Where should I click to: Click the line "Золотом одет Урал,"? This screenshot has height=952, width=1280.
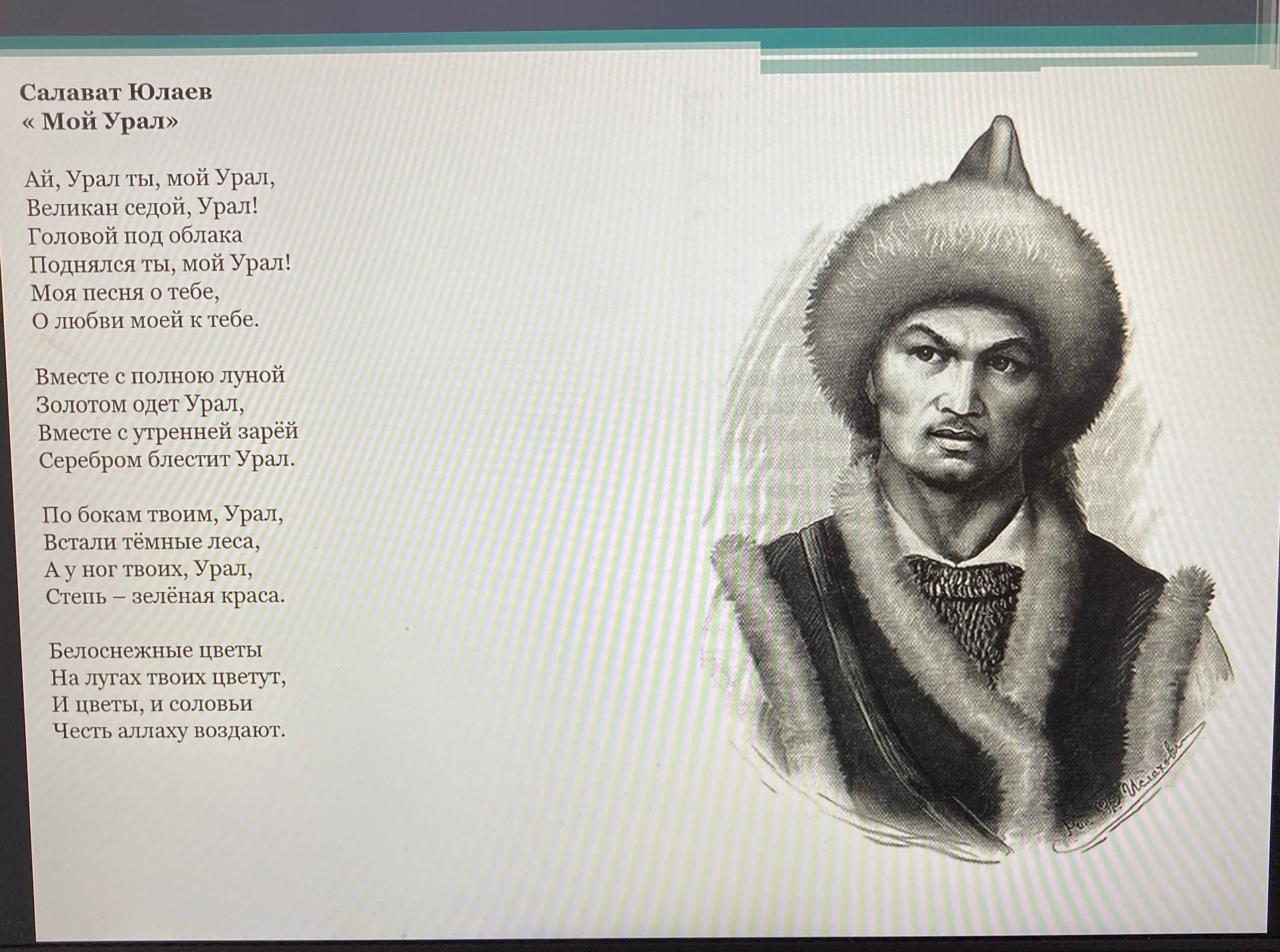click(141, 404)
